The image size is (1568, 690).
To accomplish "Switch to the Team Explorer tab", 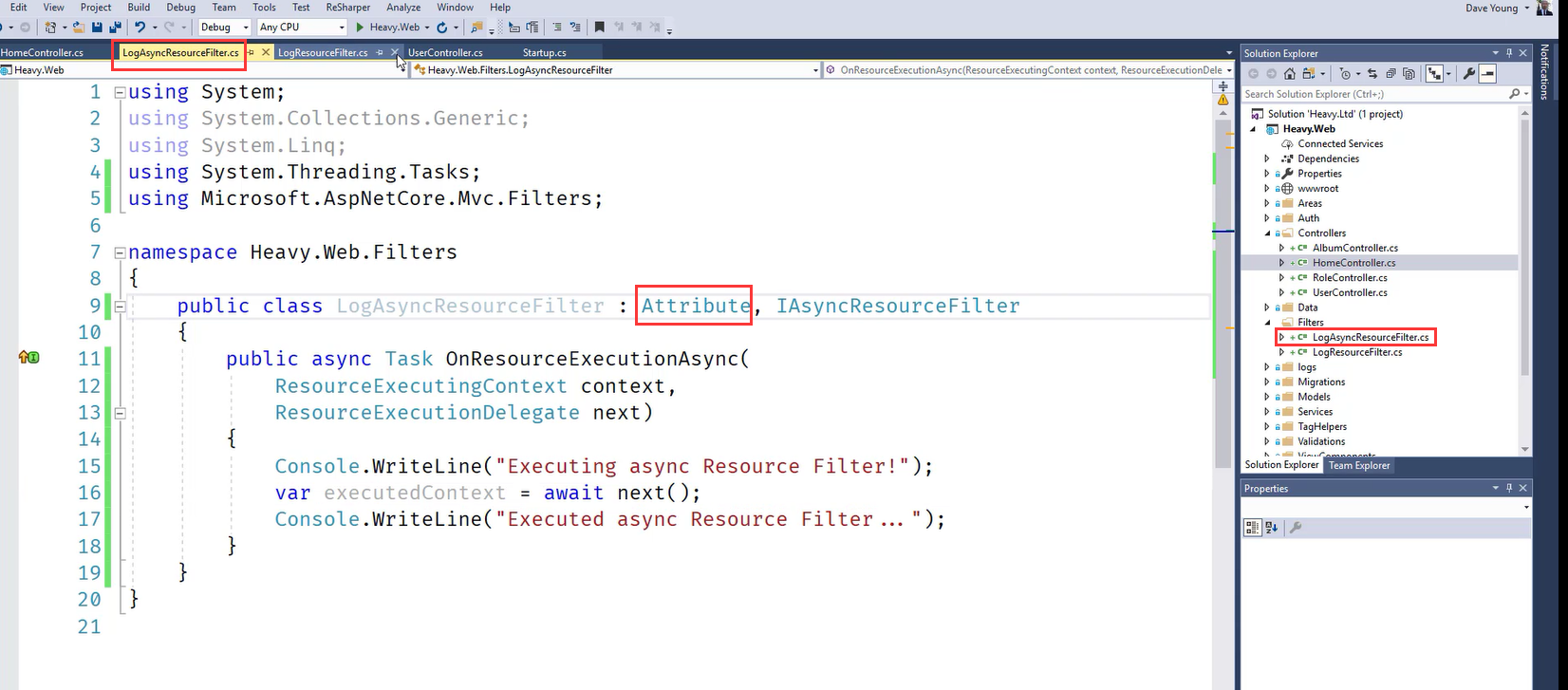I will (1359, 465).
